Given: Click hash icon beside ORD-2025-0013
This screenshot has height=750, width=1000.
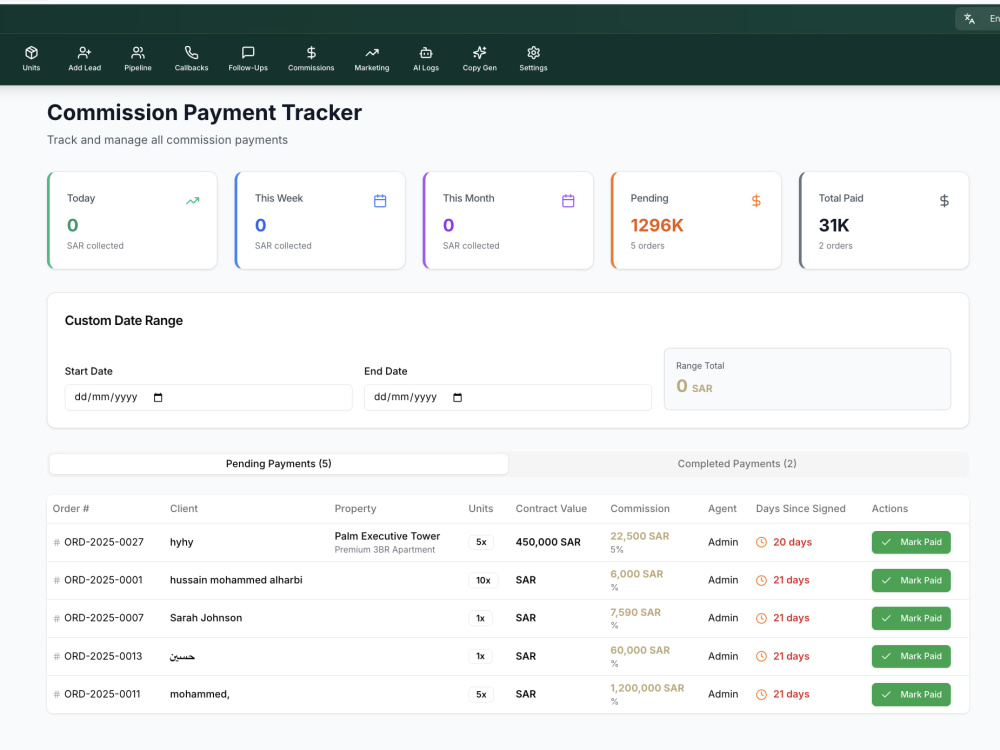Looking at the screenshot, I should [57, 656].
